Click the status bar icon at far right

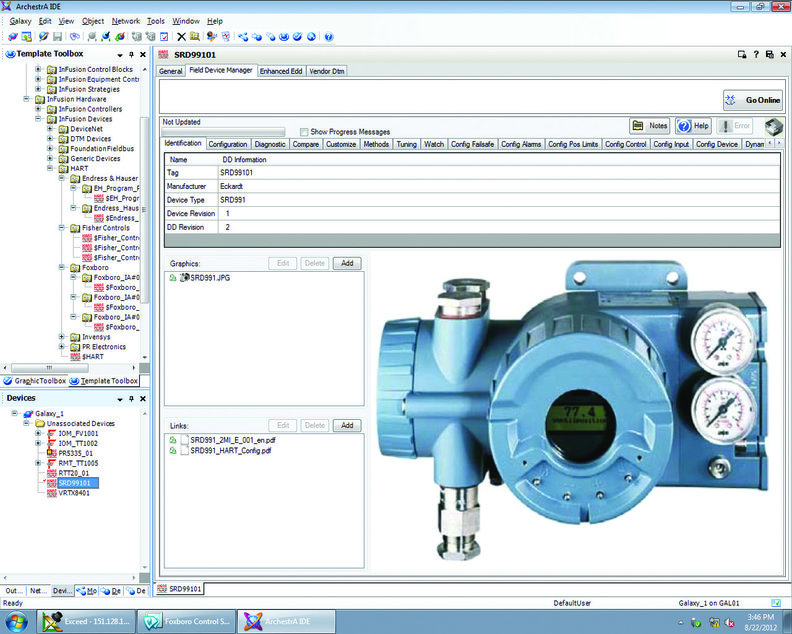coord(776,603)
